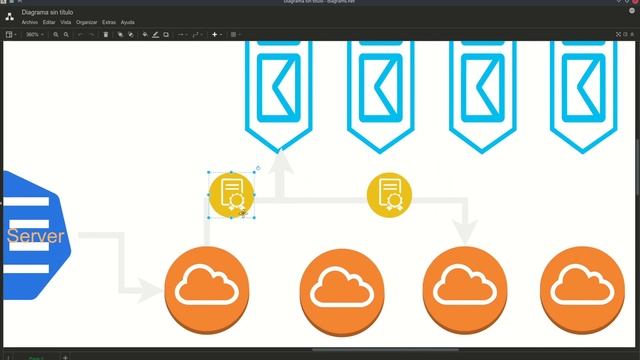The width and height of the screenshot is (640, 360).
Task: Click the redo arrow
Action: pos(91,35)
